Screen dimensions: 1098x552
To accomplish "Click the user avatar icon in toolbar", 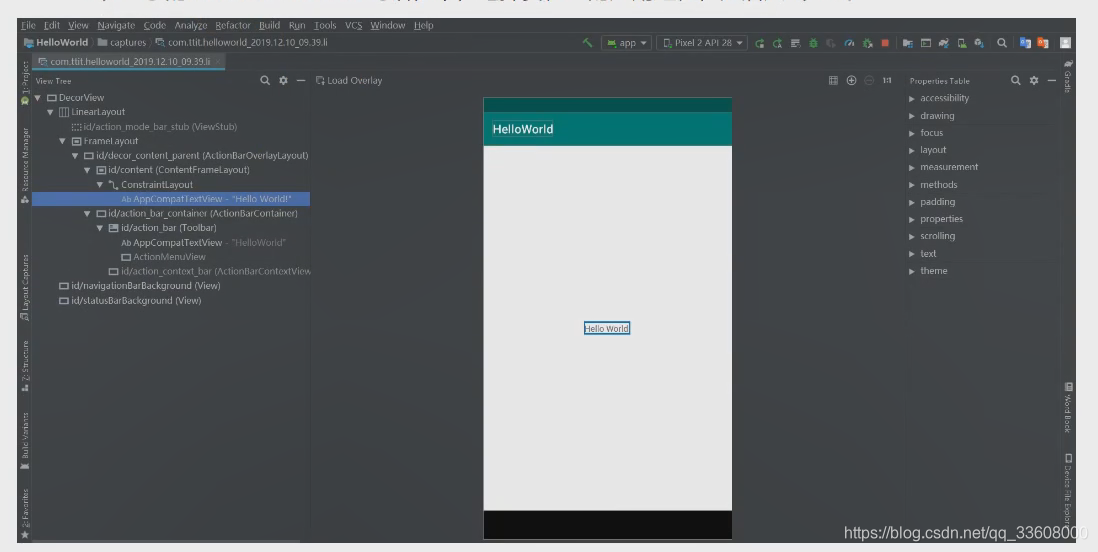I will (1065, 43).
